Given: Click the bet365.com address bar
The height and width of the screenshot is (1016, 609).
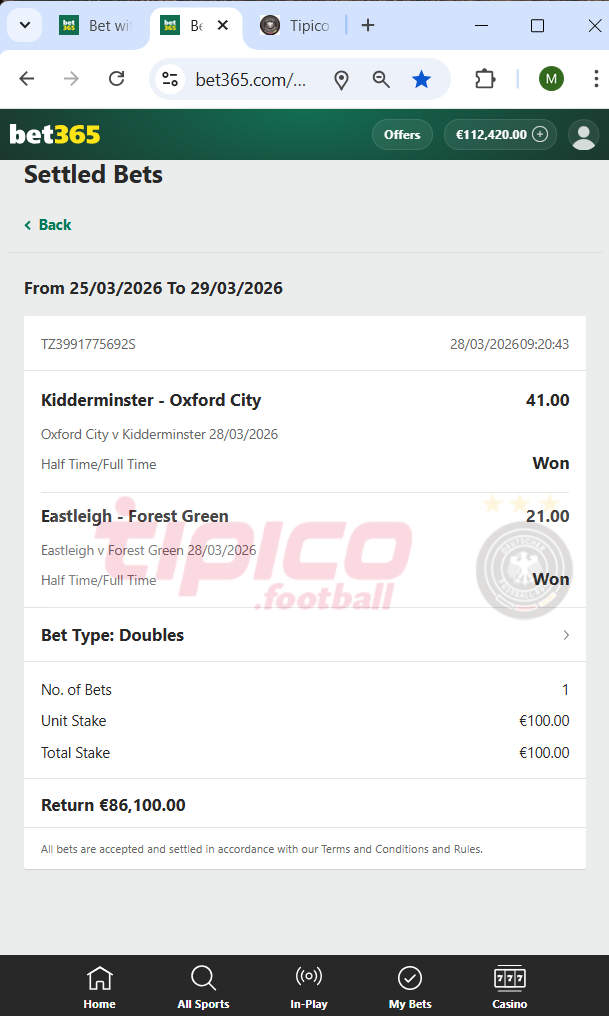Looking at the screenshot, I should (250, 78).
